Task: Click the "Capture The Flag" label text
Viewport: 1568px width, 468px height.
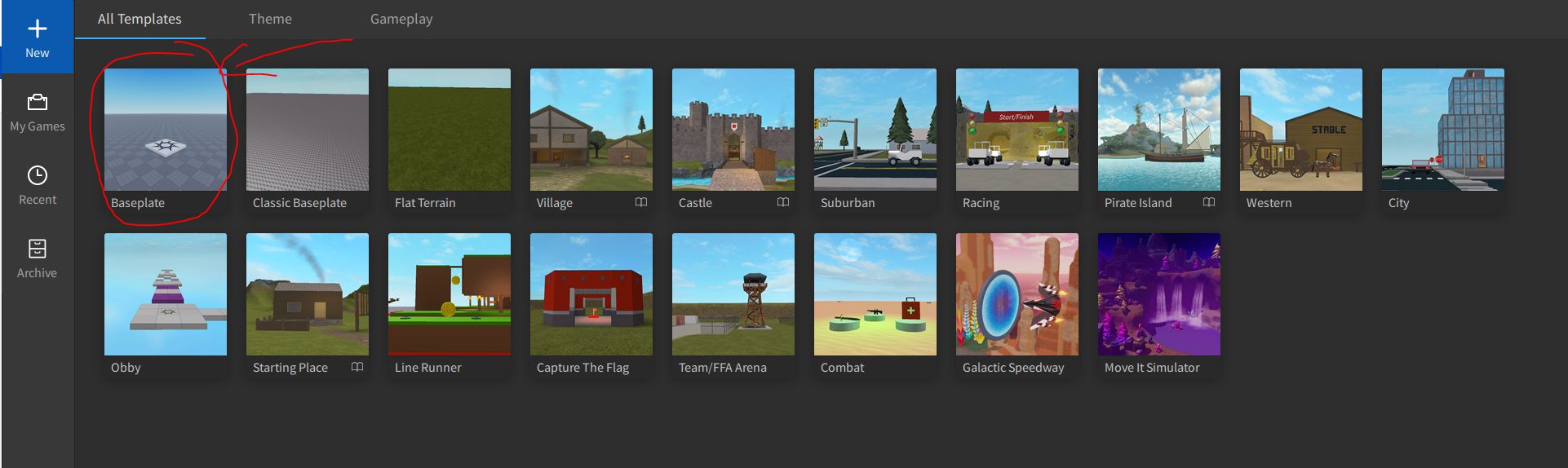Action: (x=582, y=368)
